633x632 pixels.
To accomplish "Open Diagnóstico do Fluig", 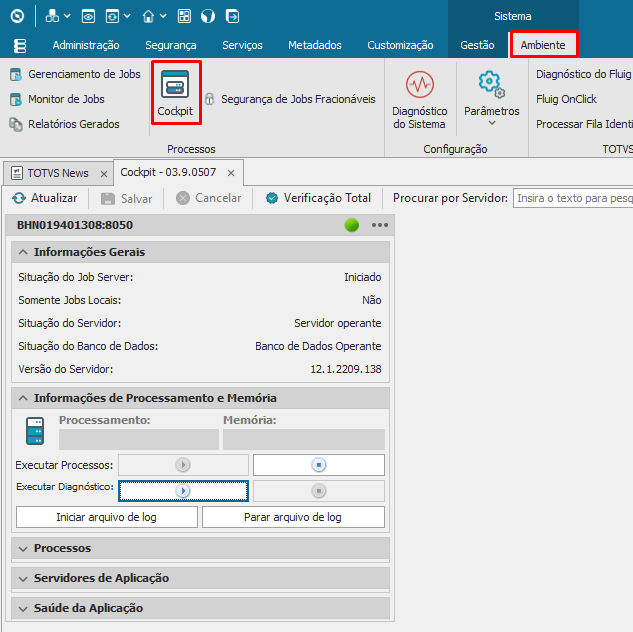I will tap(584, 74).
